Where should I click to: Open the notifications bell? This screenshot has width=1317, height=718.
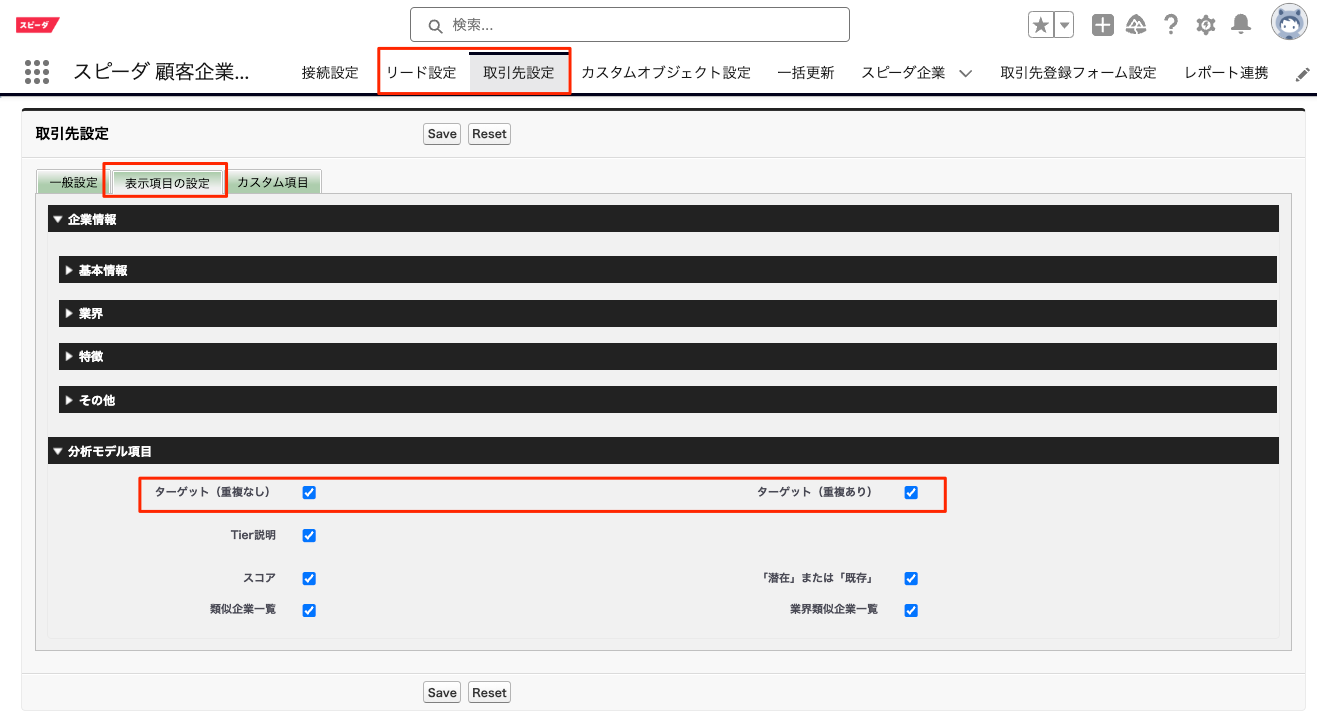pos(1241,25)
